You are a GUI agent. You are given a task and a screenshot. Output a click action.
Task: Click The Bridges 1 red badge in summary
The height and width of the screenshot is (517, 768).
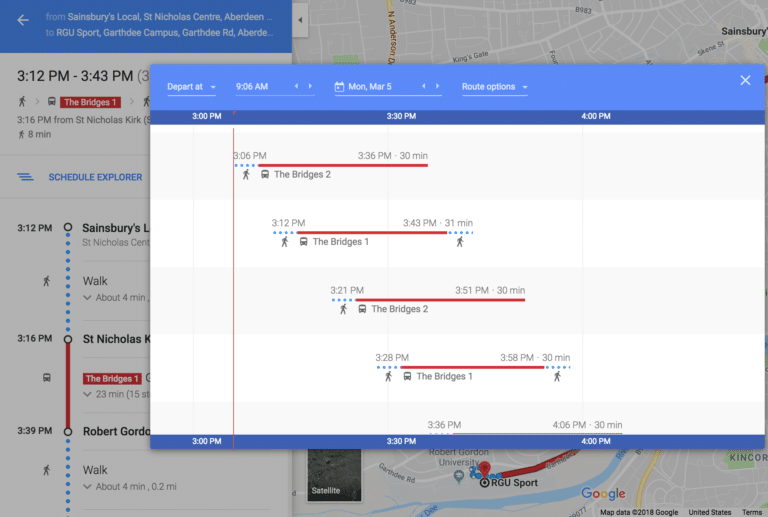90,102
